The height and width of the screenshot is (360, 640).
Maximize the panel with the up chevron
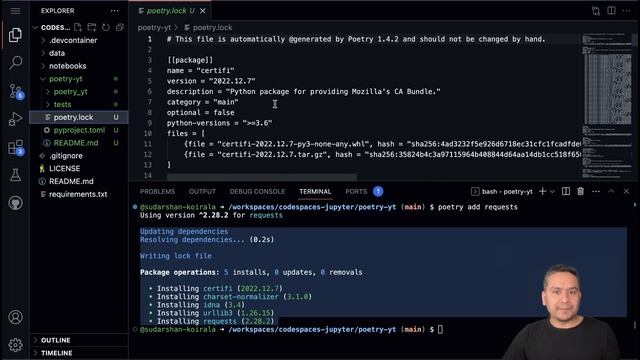pos(611,191)
